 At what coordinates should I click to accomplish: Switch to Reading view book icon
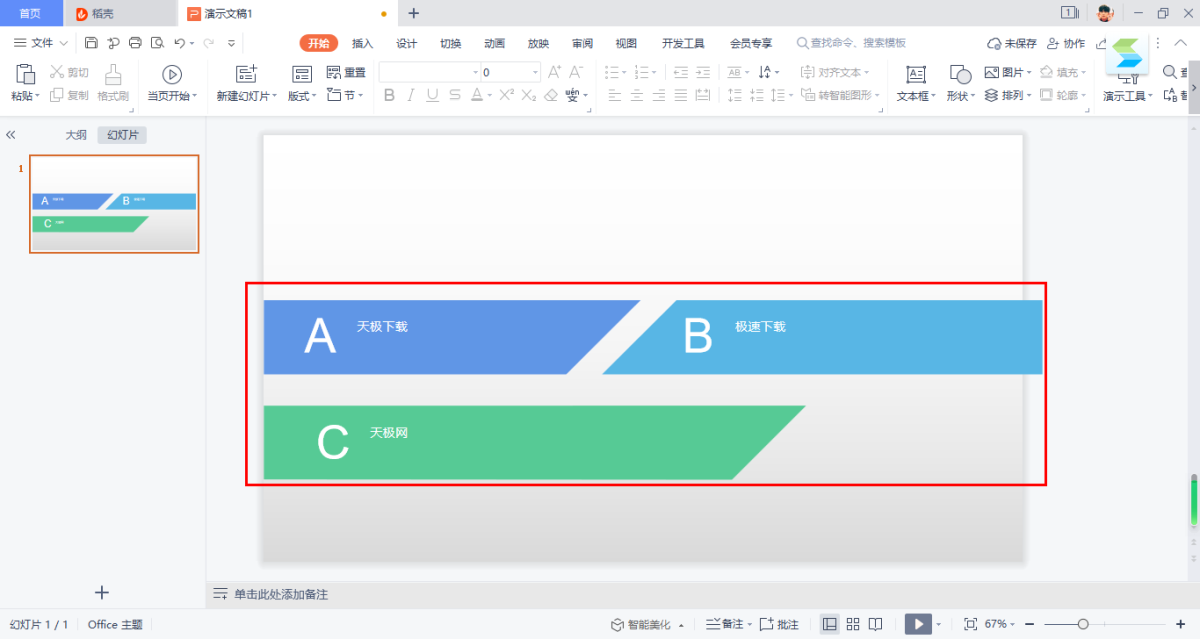click(x=875, y=624)
